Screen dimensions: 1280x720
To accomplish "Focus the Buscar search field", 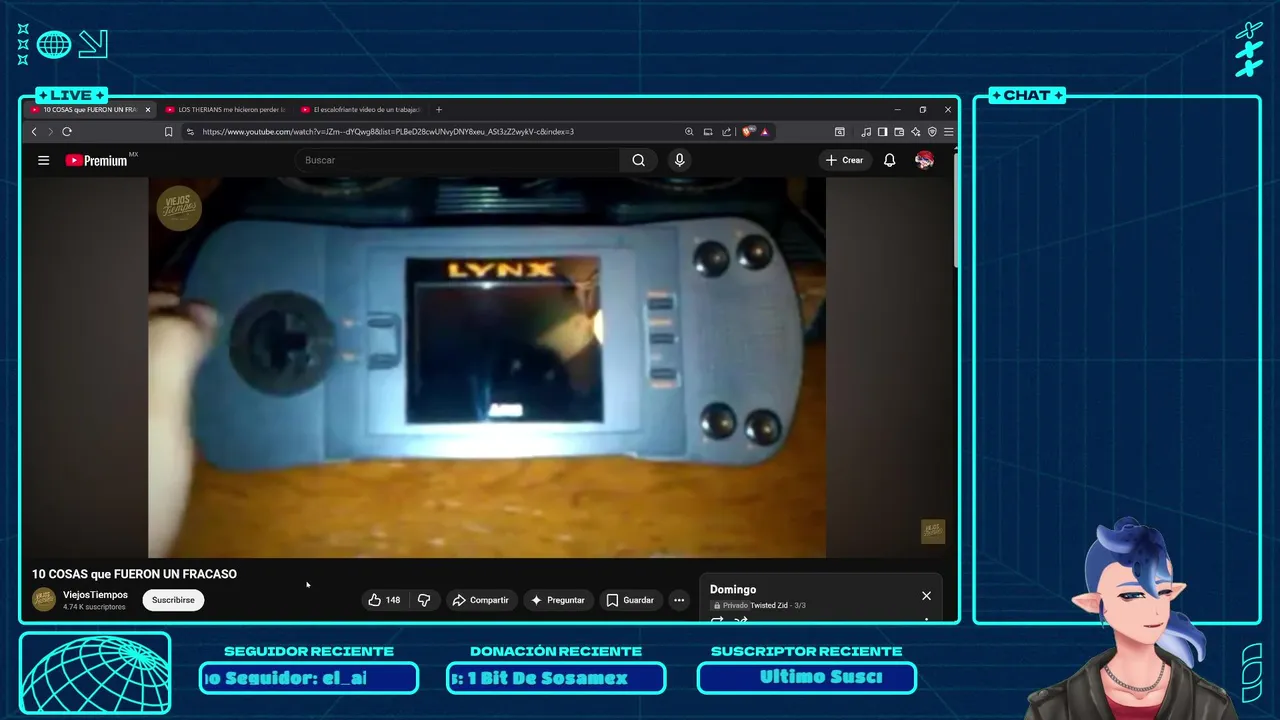I will pyautogui.click(x=458, y=160).
